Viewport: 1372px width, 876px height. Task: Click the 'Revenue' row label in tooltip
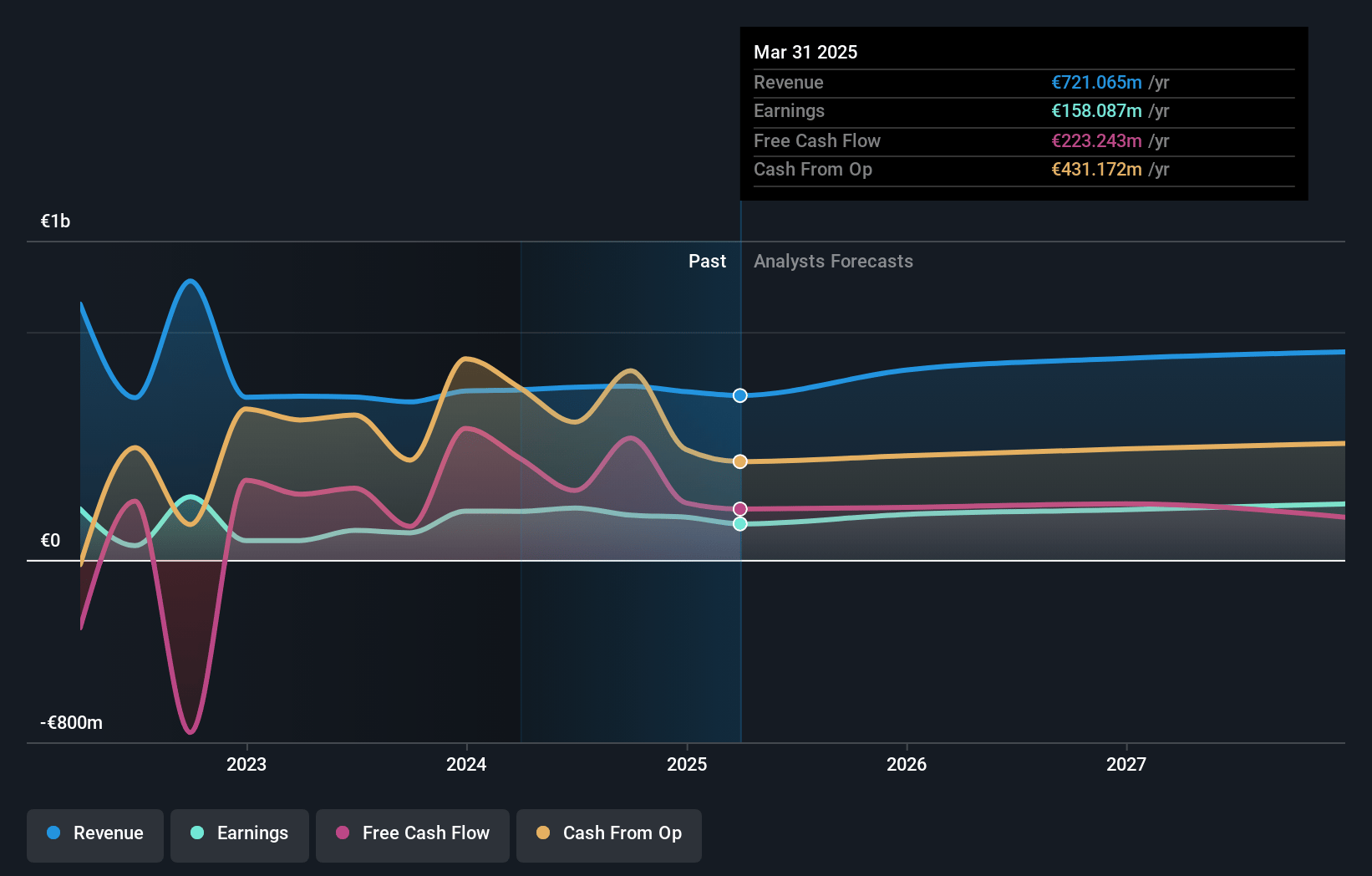click(789, 82)
